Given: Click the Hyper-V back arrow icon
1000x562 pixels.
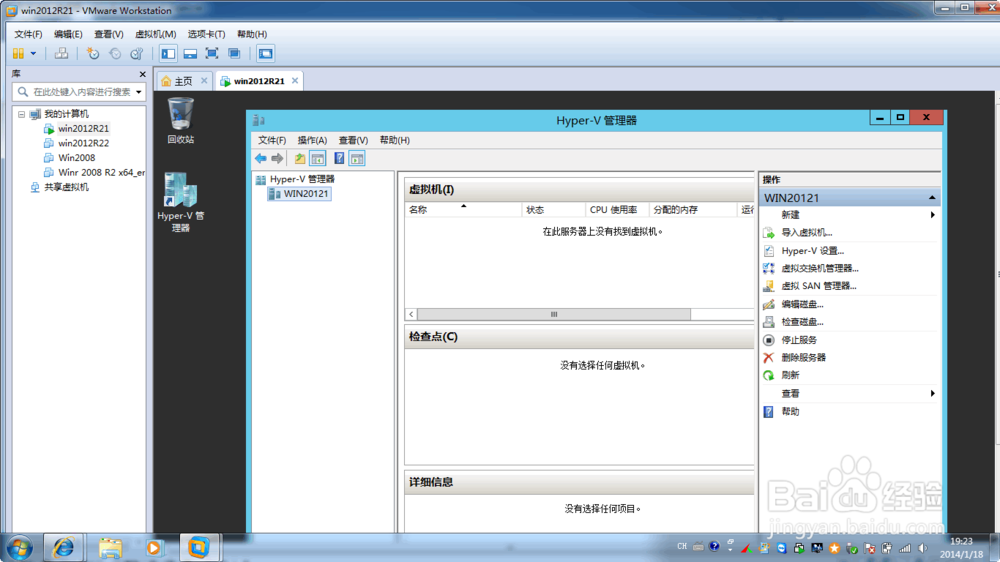Looking at the screenshot, I should (x=261, y=158).
